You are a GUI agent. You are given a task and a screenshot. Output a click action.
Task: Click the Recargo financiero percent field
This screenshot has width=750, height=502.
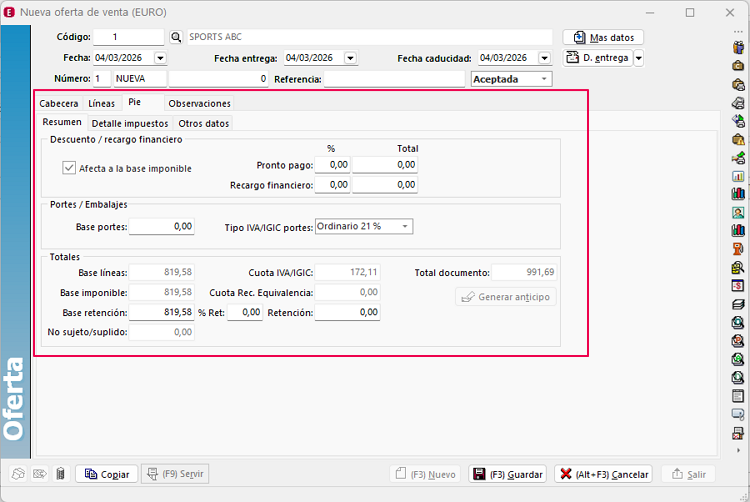click(x=332, y=185)
